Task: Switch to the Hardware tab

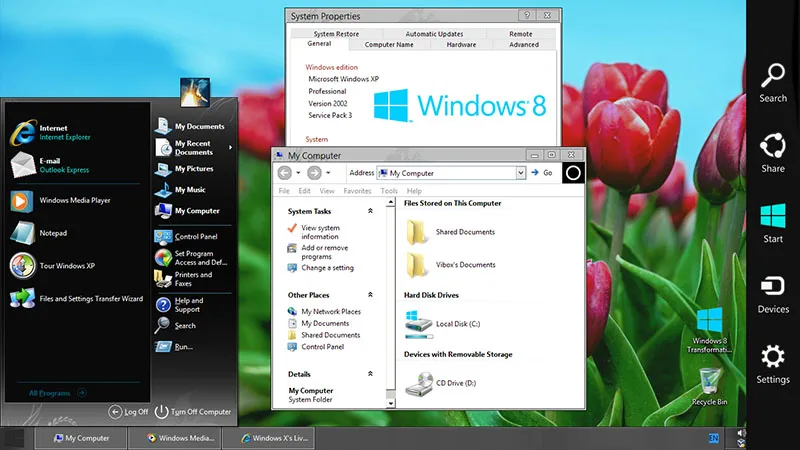Action: [x=461, y=44]
